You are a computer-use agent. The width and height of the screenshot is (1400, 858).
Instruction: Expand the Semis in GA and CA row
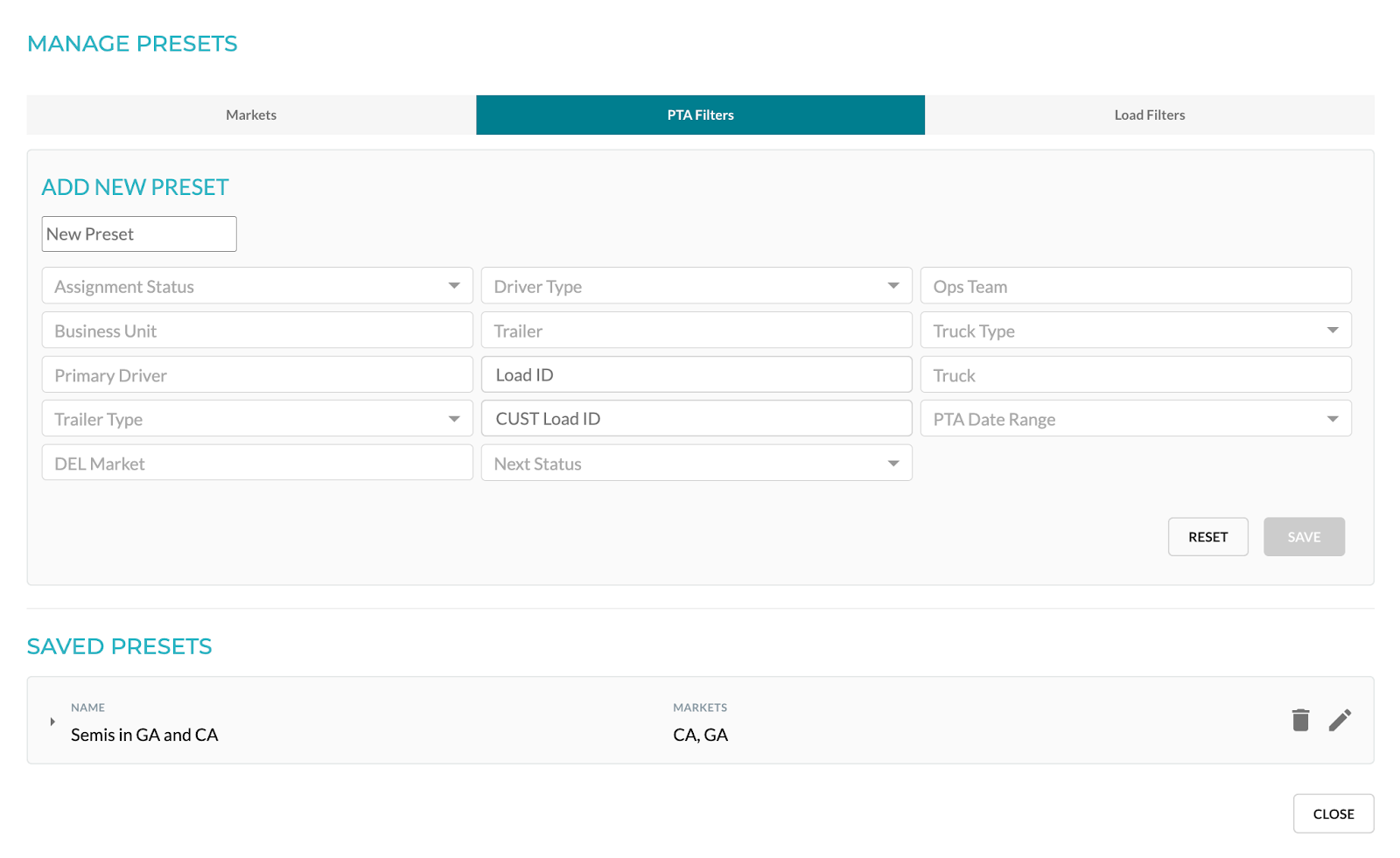(52, 722)
